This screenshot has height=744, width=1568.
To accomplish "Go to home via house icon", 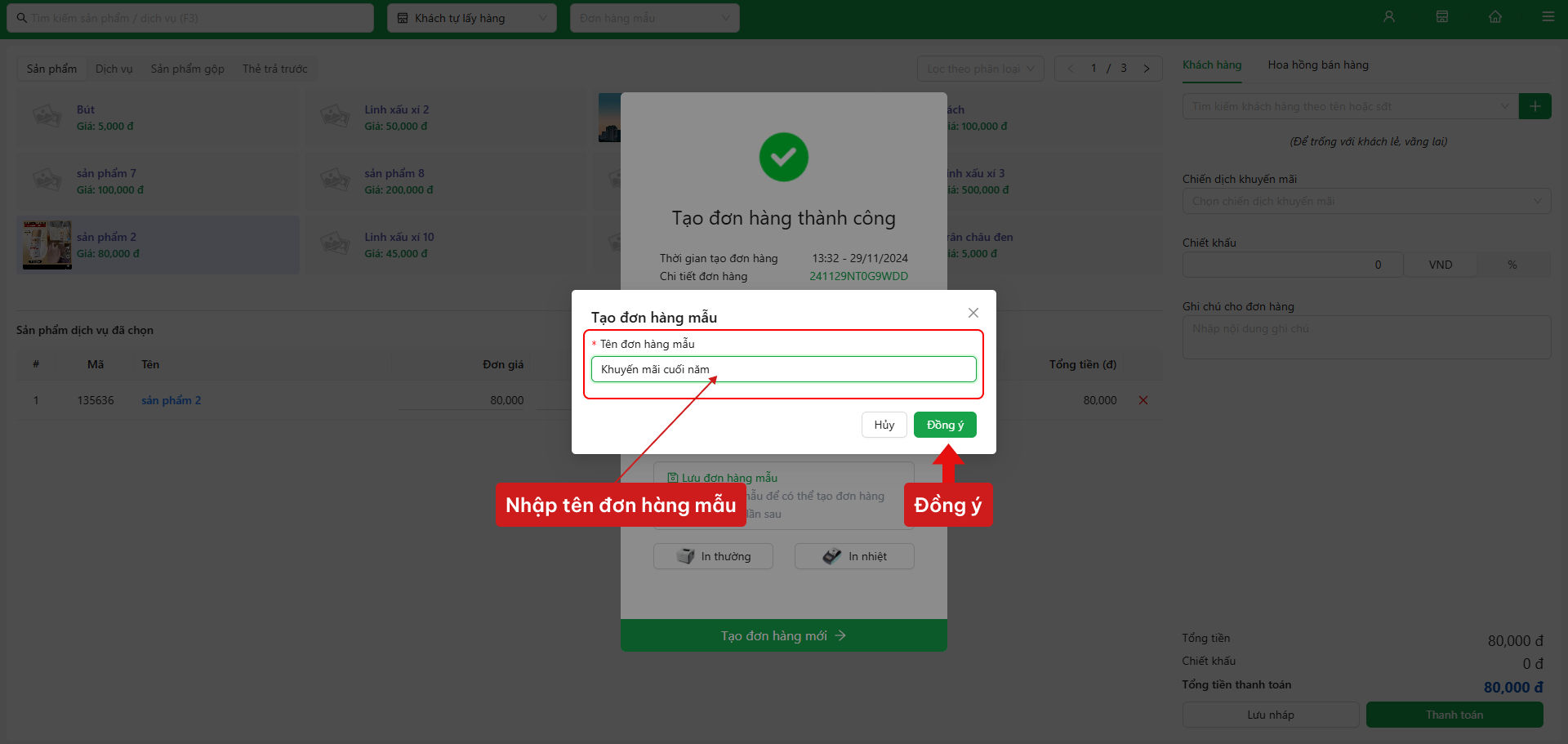I will tap(1495, 17).
